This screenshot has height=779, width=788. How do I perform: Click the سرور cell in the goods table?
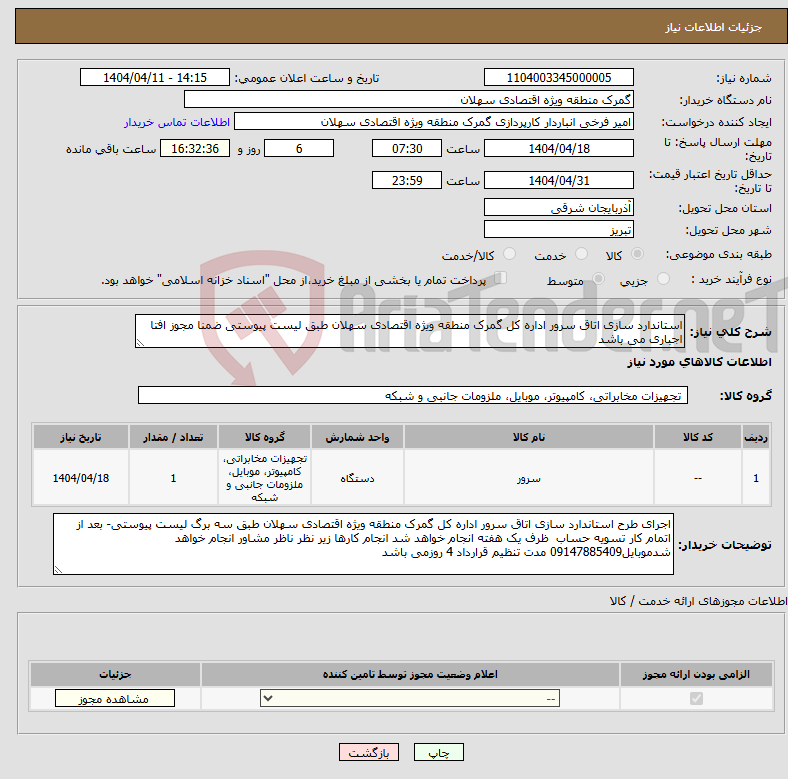click(529, 478)
